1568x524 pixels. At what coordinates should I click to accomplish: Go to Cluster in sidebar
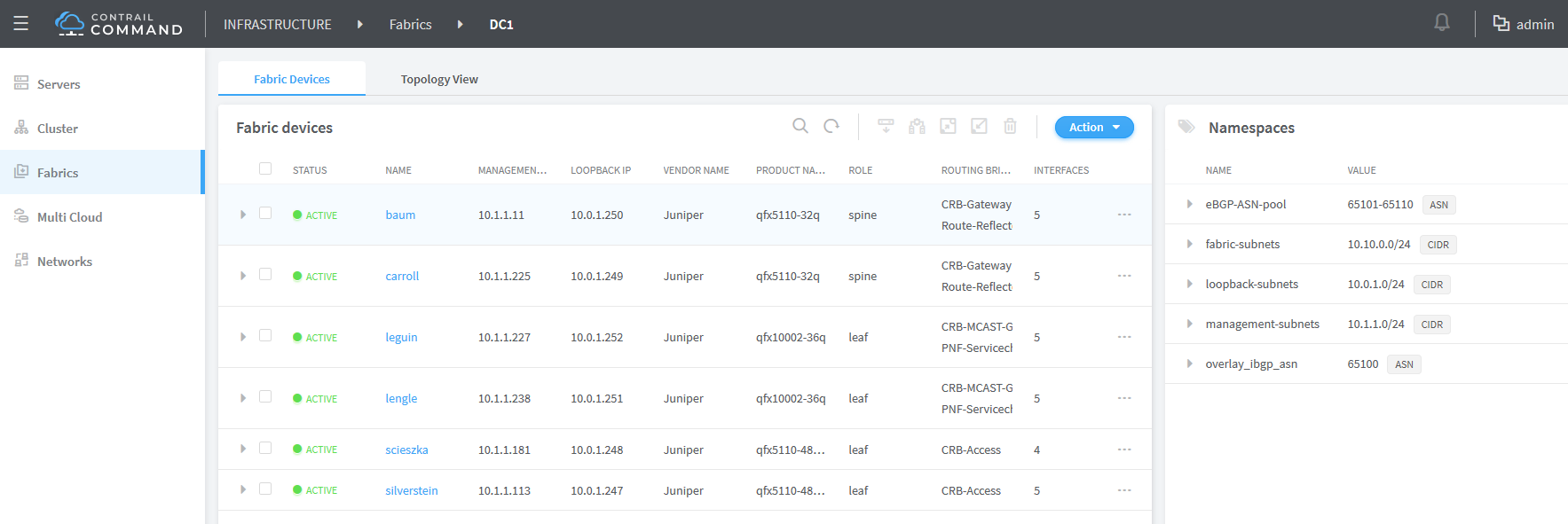click(x=58, y=129)
